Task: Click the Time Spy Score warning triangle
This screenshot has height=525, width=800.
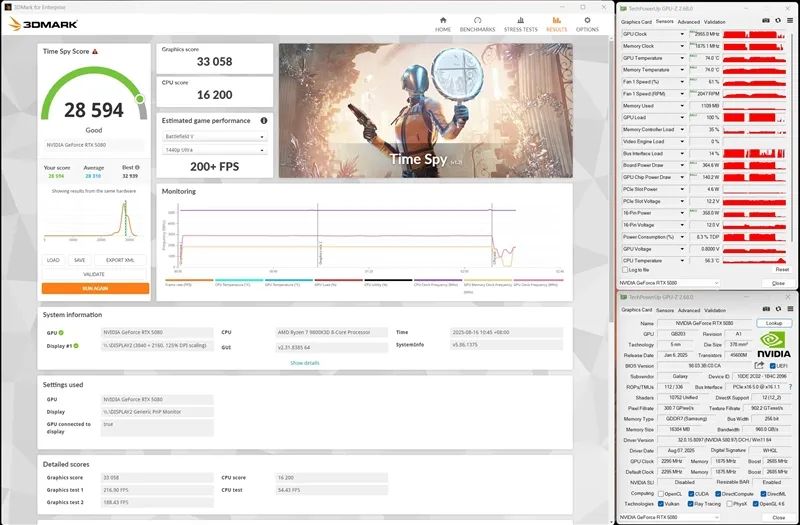Action: pyautogui.click(x=95, y=52)
